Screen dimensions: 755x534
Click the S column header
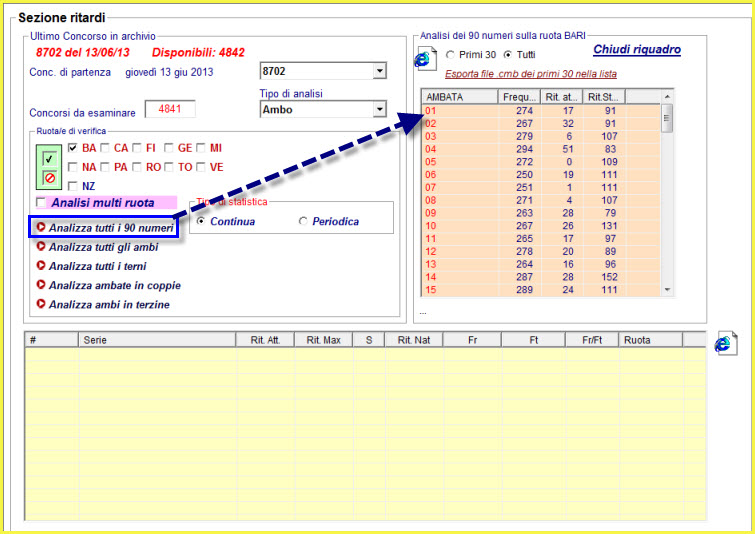point(369,340)
